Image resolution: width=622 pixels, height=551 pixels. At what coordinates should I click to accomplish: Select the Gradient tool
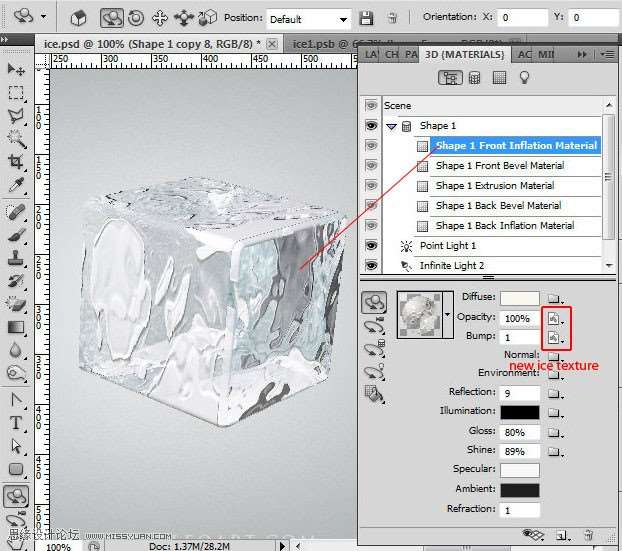click(16, 327)
